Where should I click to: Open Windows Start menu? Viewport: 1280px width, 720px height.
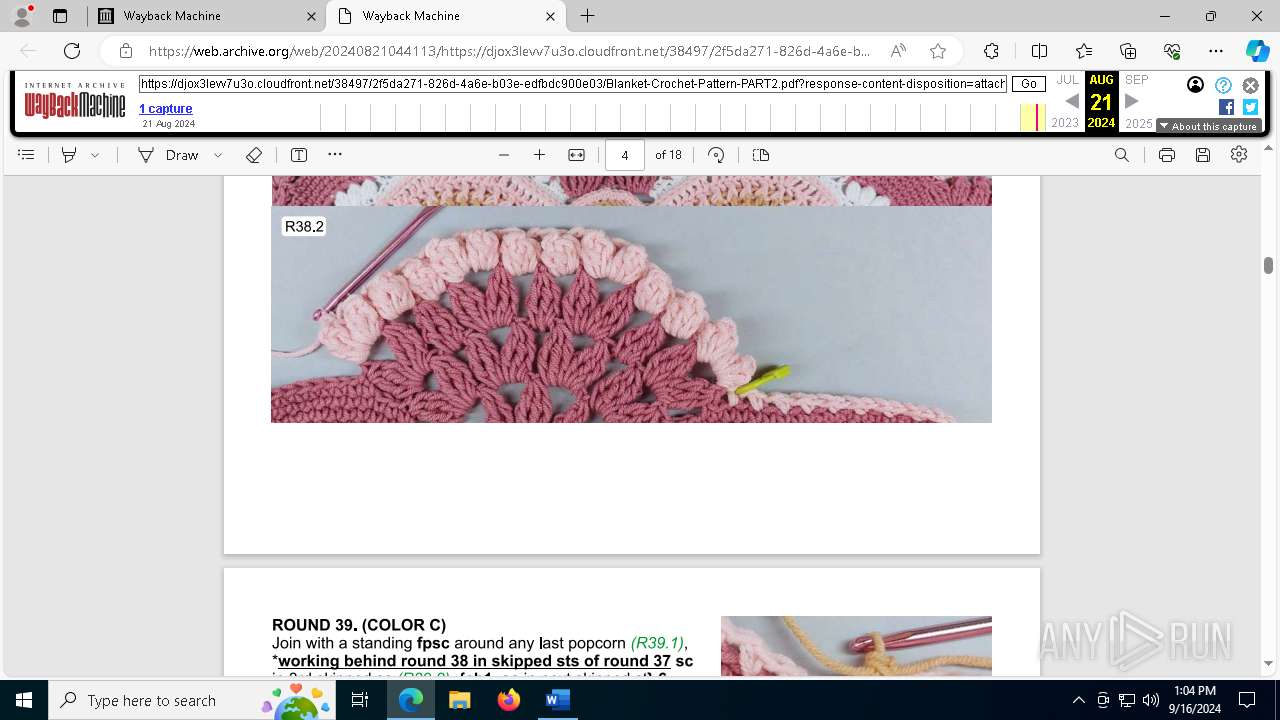24,700
